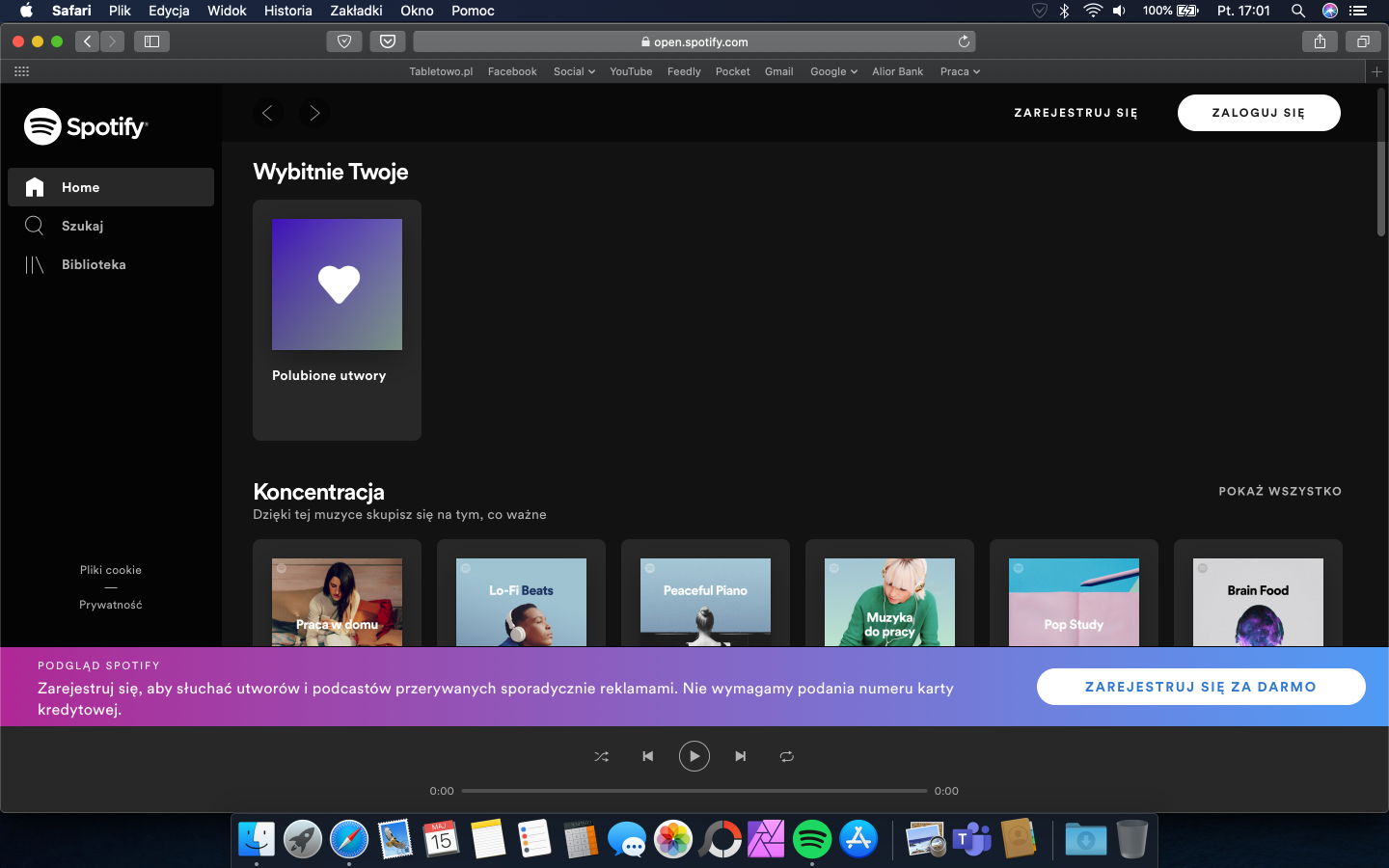Open the Widok menu

(x=227, y=11)
